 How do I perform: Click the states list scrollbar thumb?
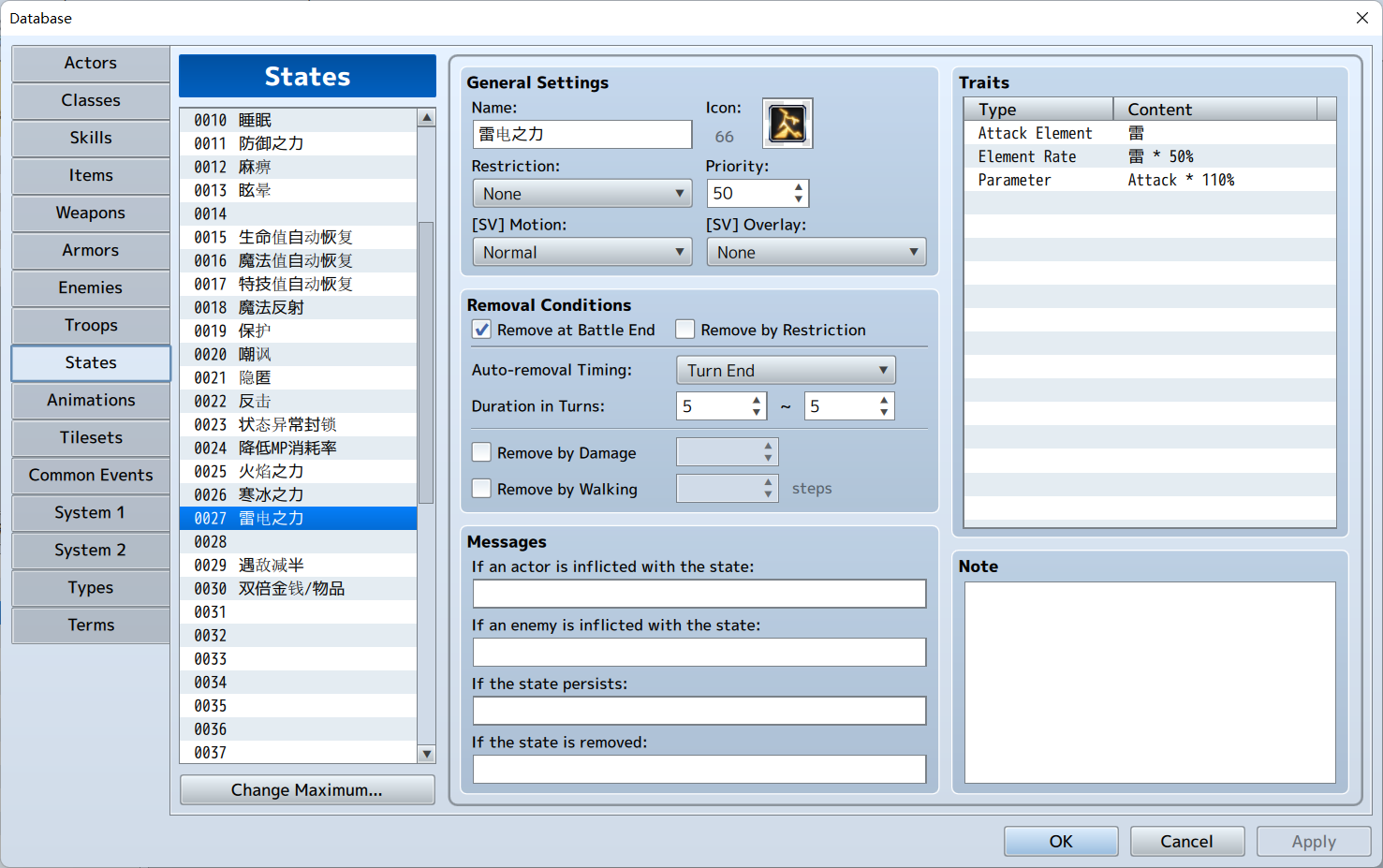pos(426,362)
